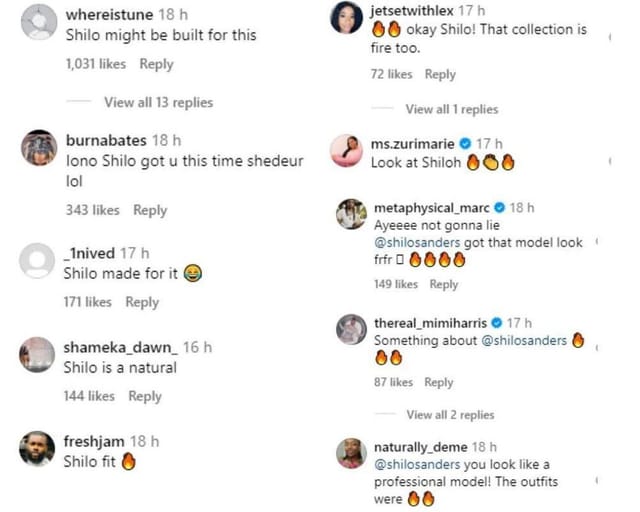Image resolution: width=640 pixels, height=512 pixels.
Task: Click metaphysical_marc's profile photo
Action: (351, 215)
